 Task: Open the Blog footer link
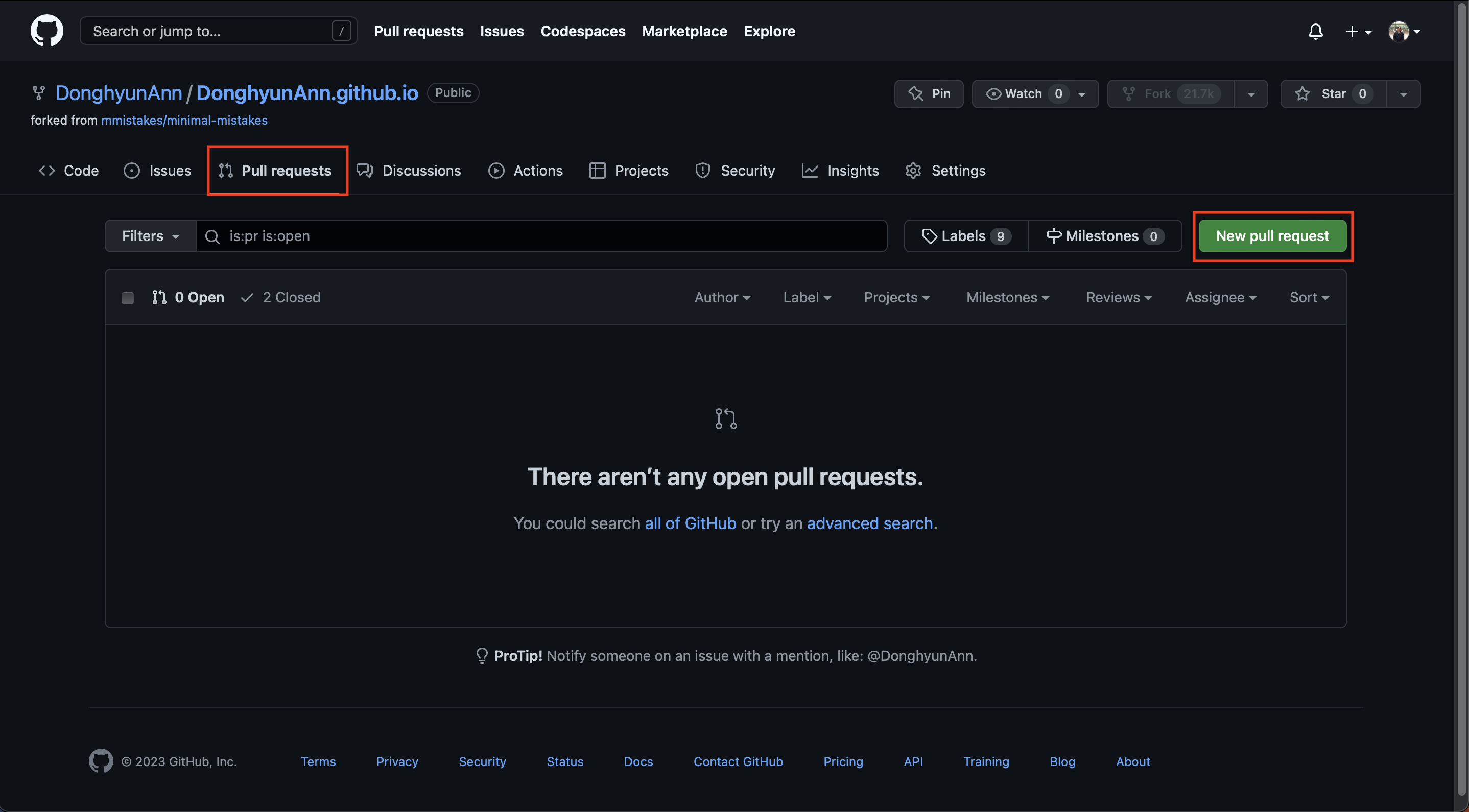tap(1062, 762)
